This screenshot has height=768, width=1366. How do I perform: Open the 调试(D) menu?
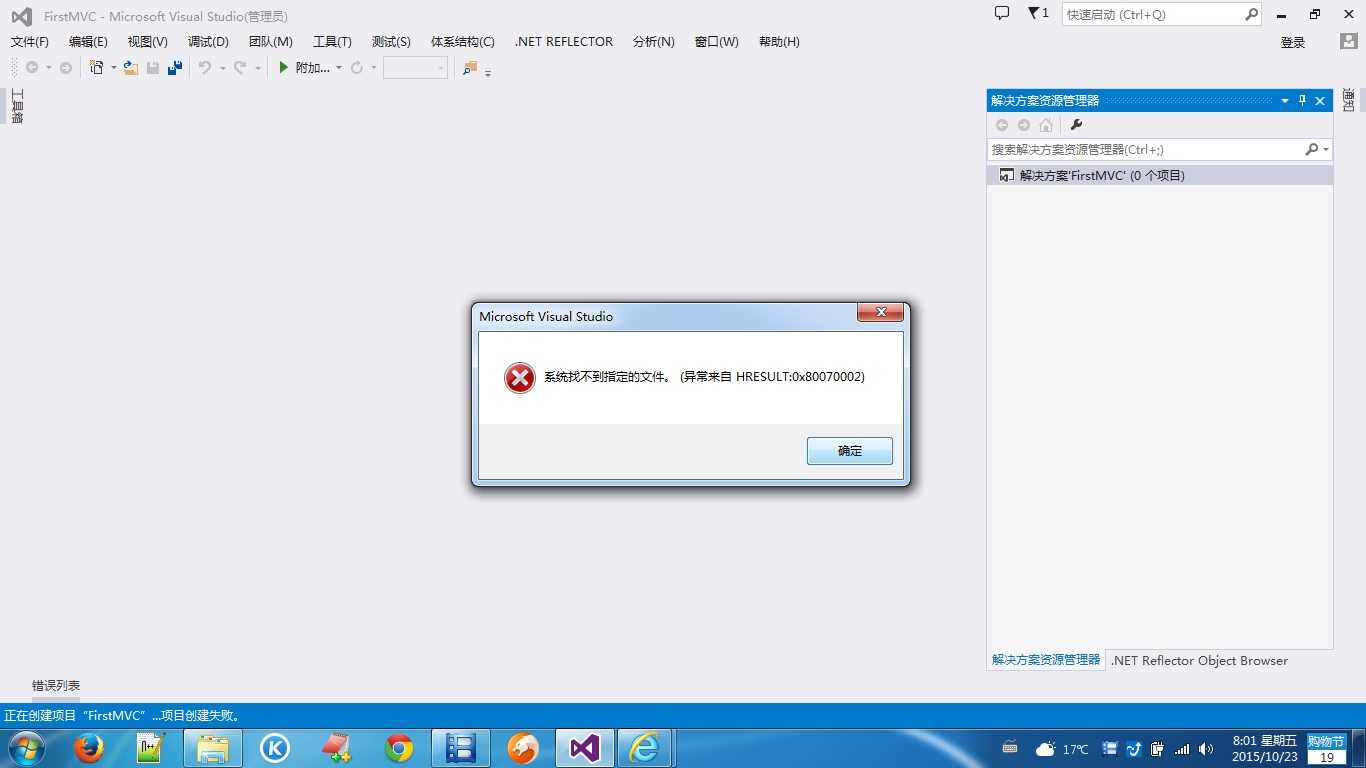(208, 42)
